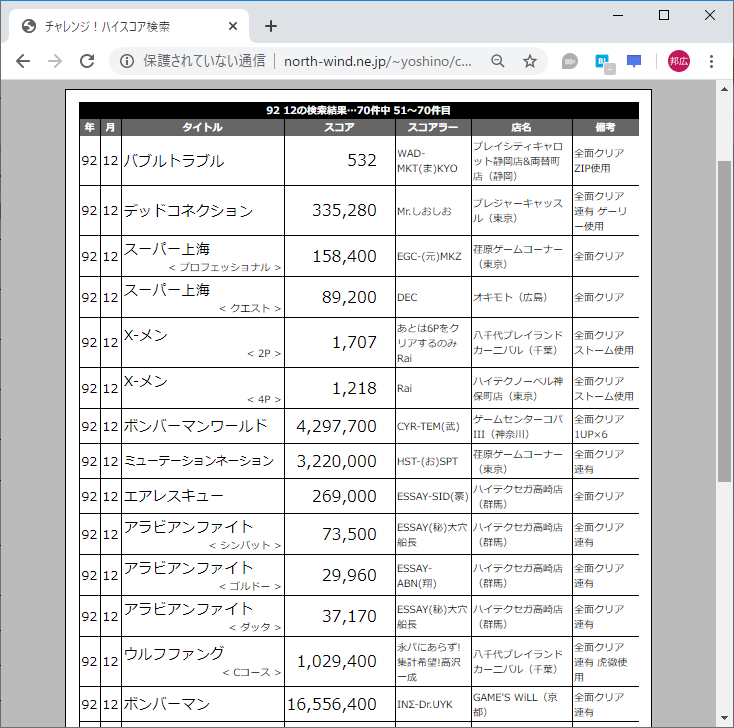Screen dimensions: 734x728
Task: Click the score 16,556,400
Action: coord(331,704)
